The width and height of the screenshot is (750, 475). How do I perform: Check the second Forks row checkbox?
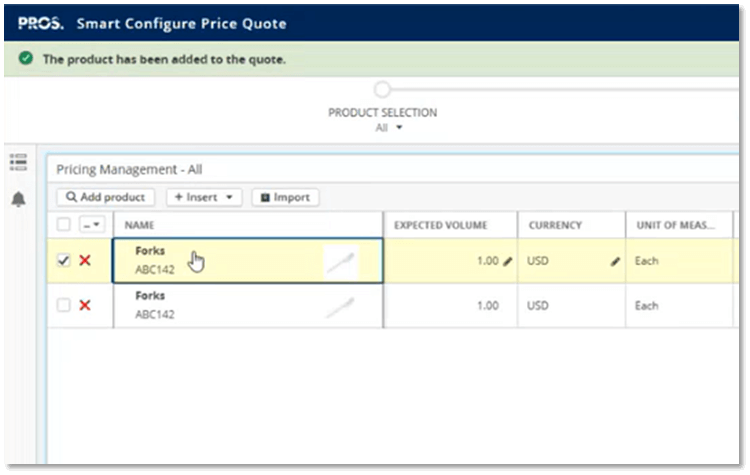pyautogui.click(x=64, y=306)
